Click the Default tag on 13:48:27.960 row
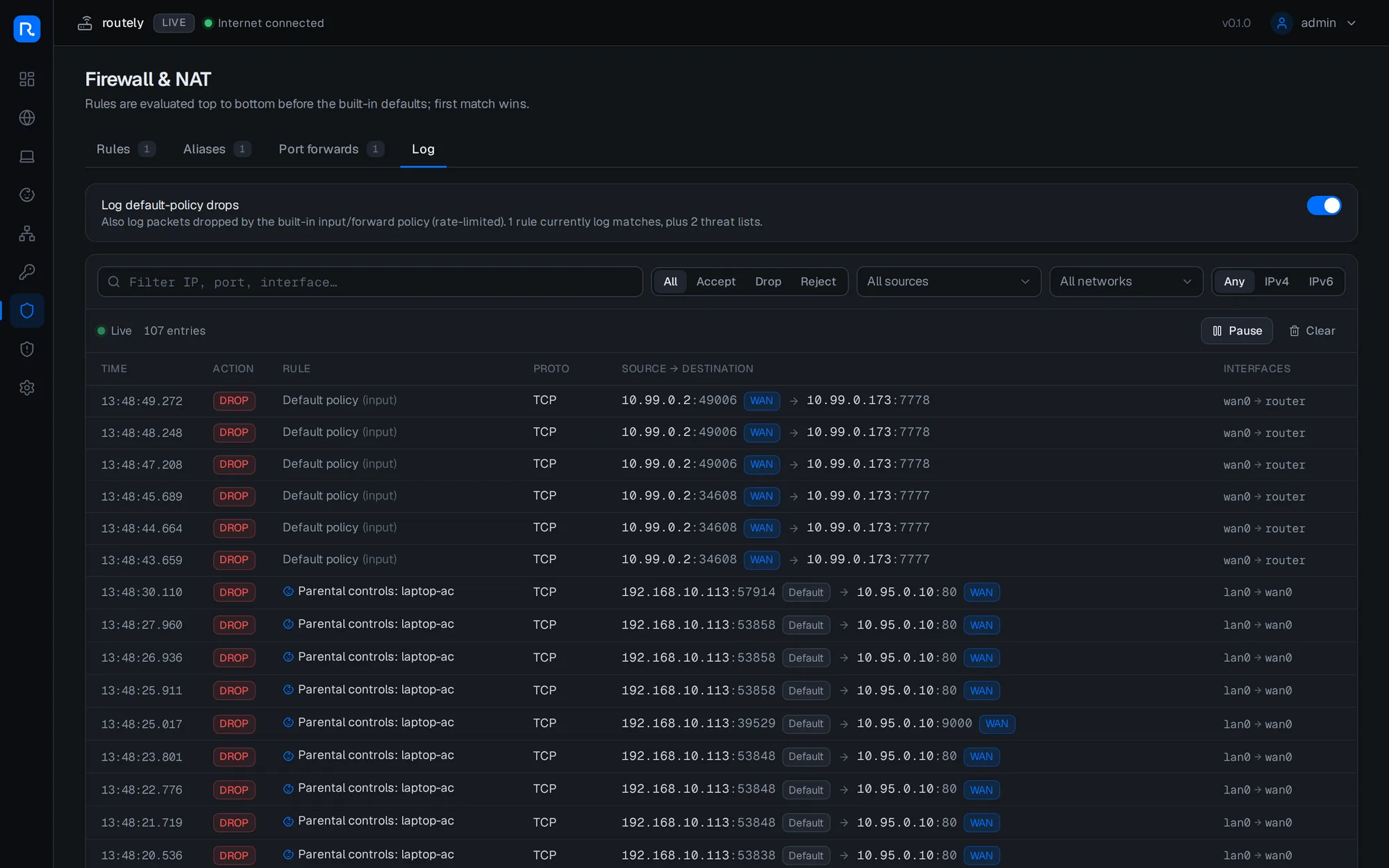 pos(806,625)
